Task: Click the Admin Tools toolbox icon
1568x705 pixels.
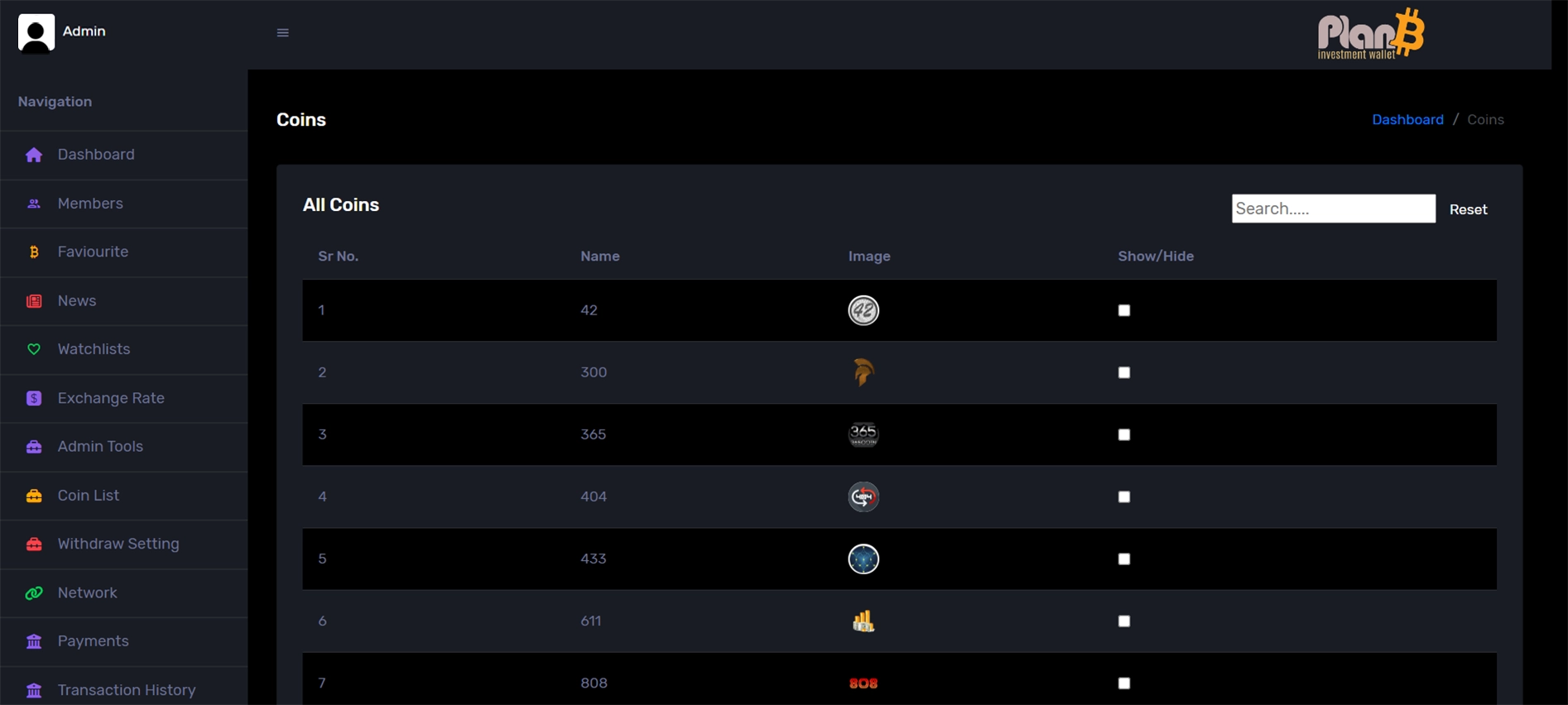Action: coord(34,447)
